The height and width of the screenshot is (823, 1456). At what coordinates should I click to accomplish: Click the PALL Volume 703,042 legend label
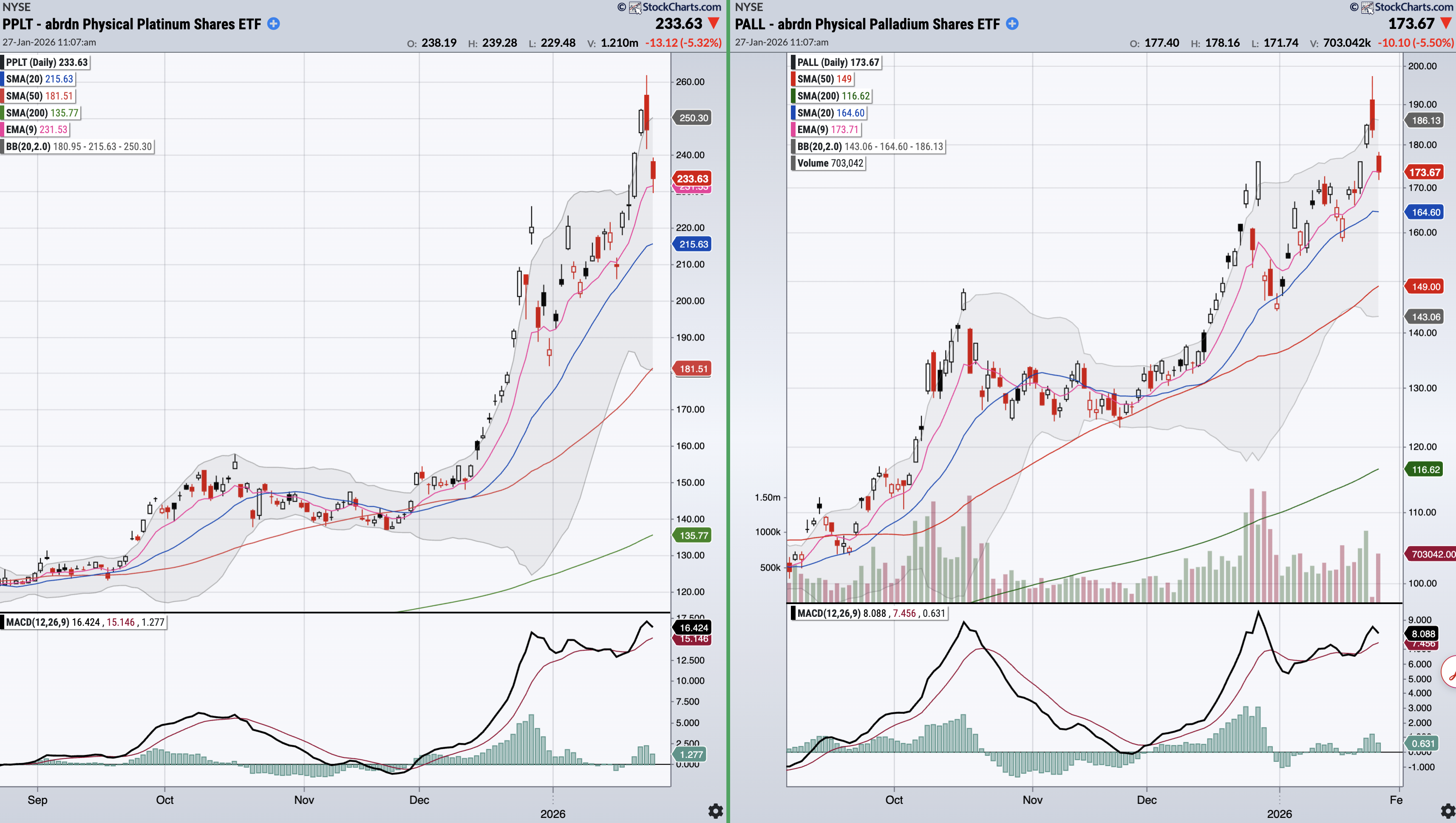[x=829, y=163]
